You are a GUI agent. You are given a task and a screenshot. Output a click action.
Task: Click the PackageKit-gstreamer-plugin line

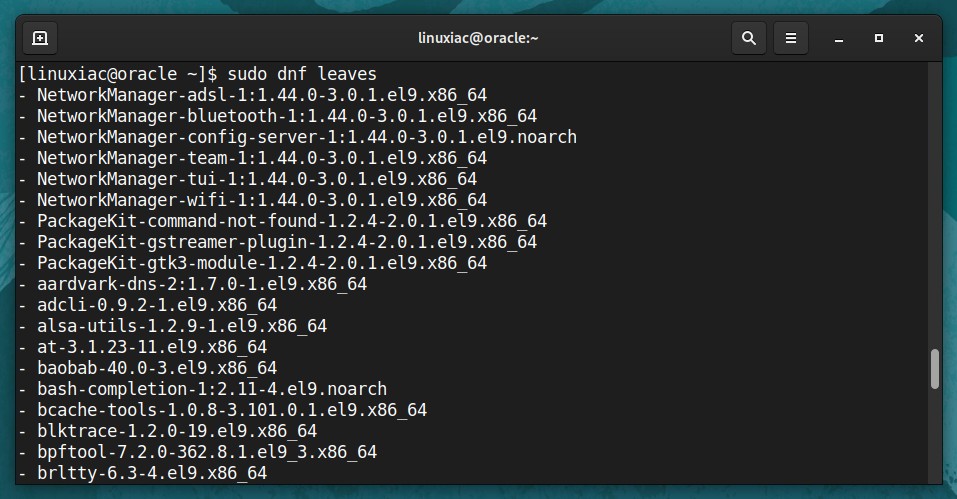(278, 242)
